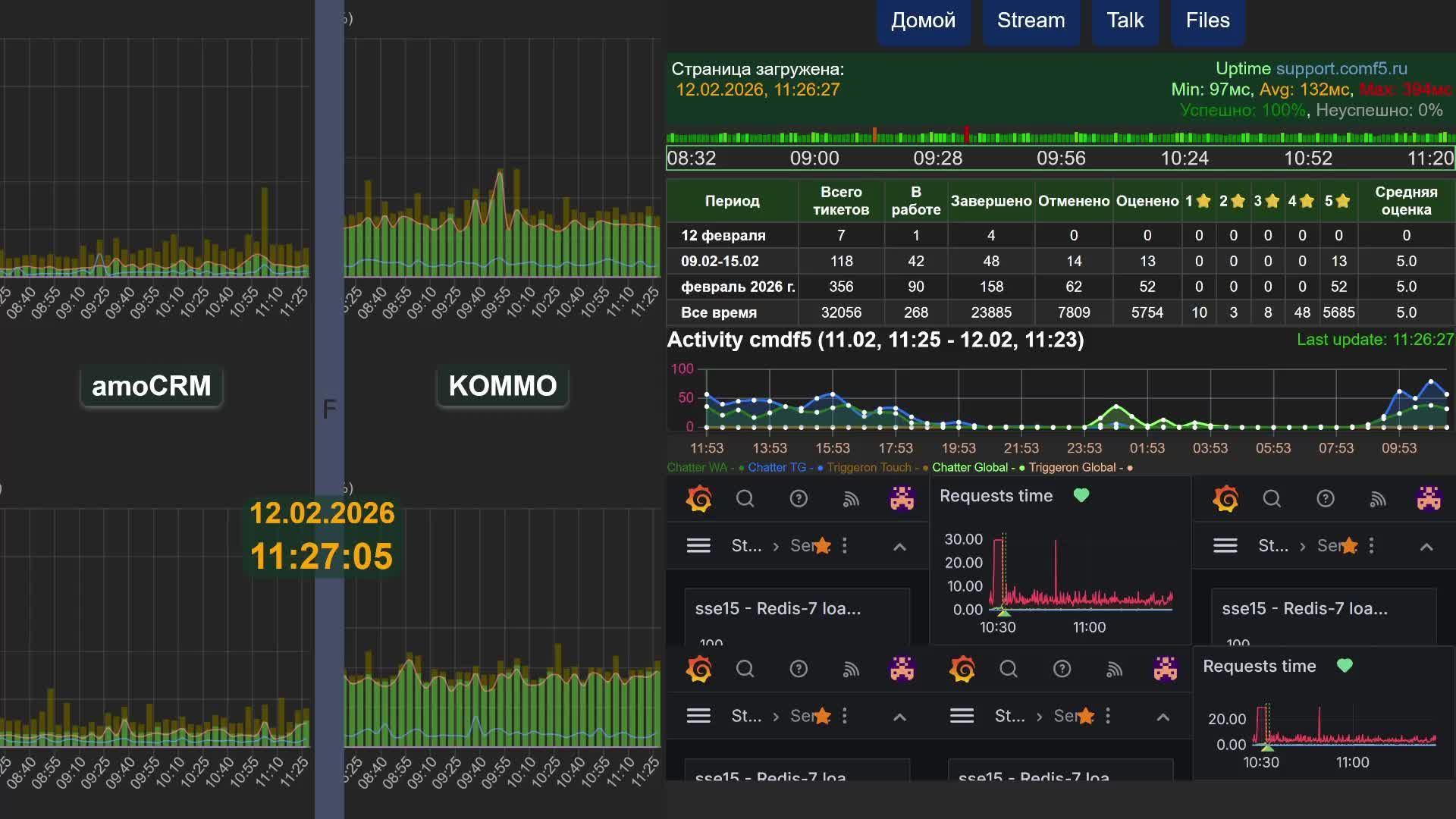
Task: Click green heart next to upper Requests time
Action: point(1081,495)
